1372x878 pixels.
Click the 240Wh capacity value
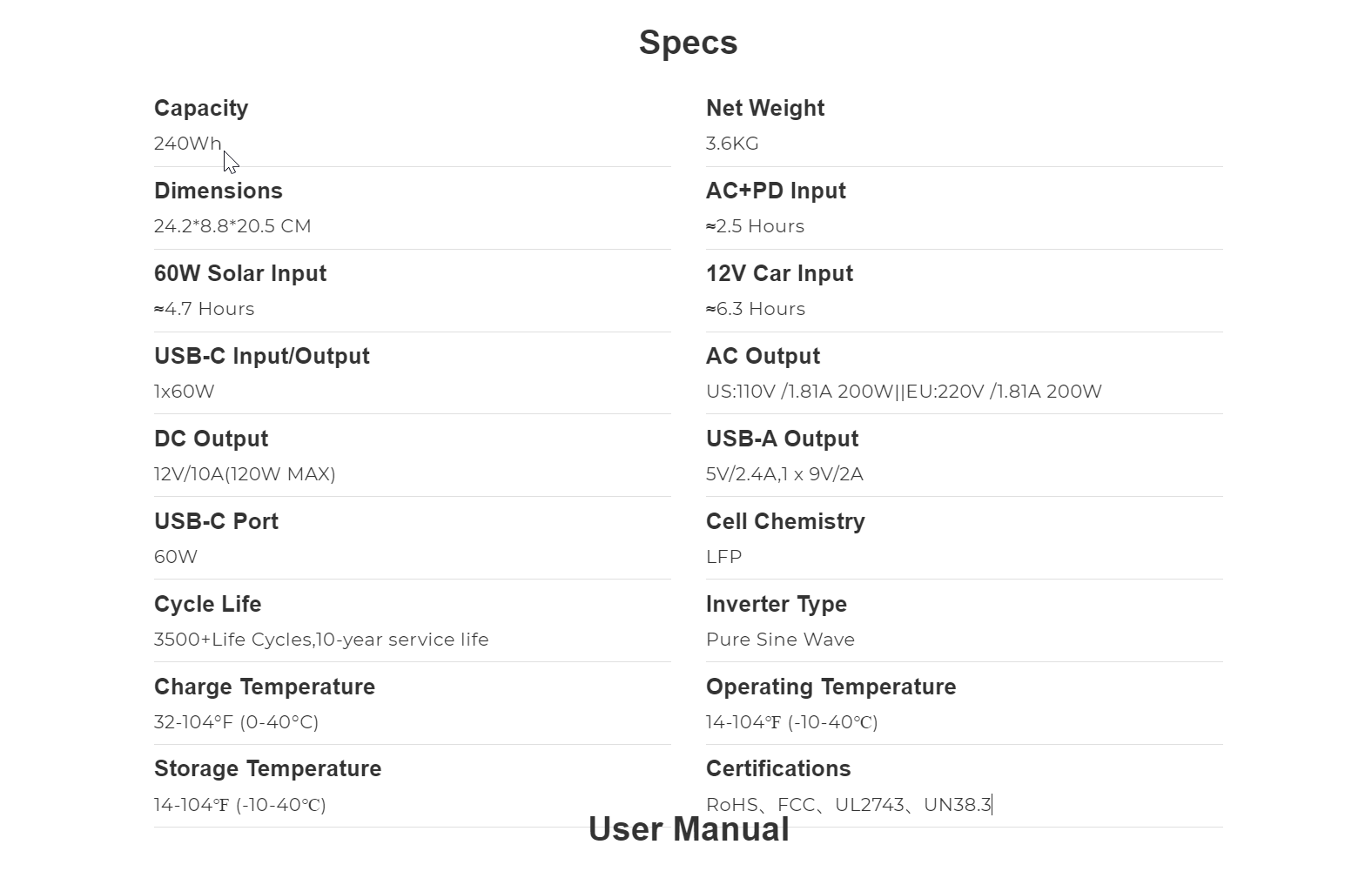coord(187,144)
